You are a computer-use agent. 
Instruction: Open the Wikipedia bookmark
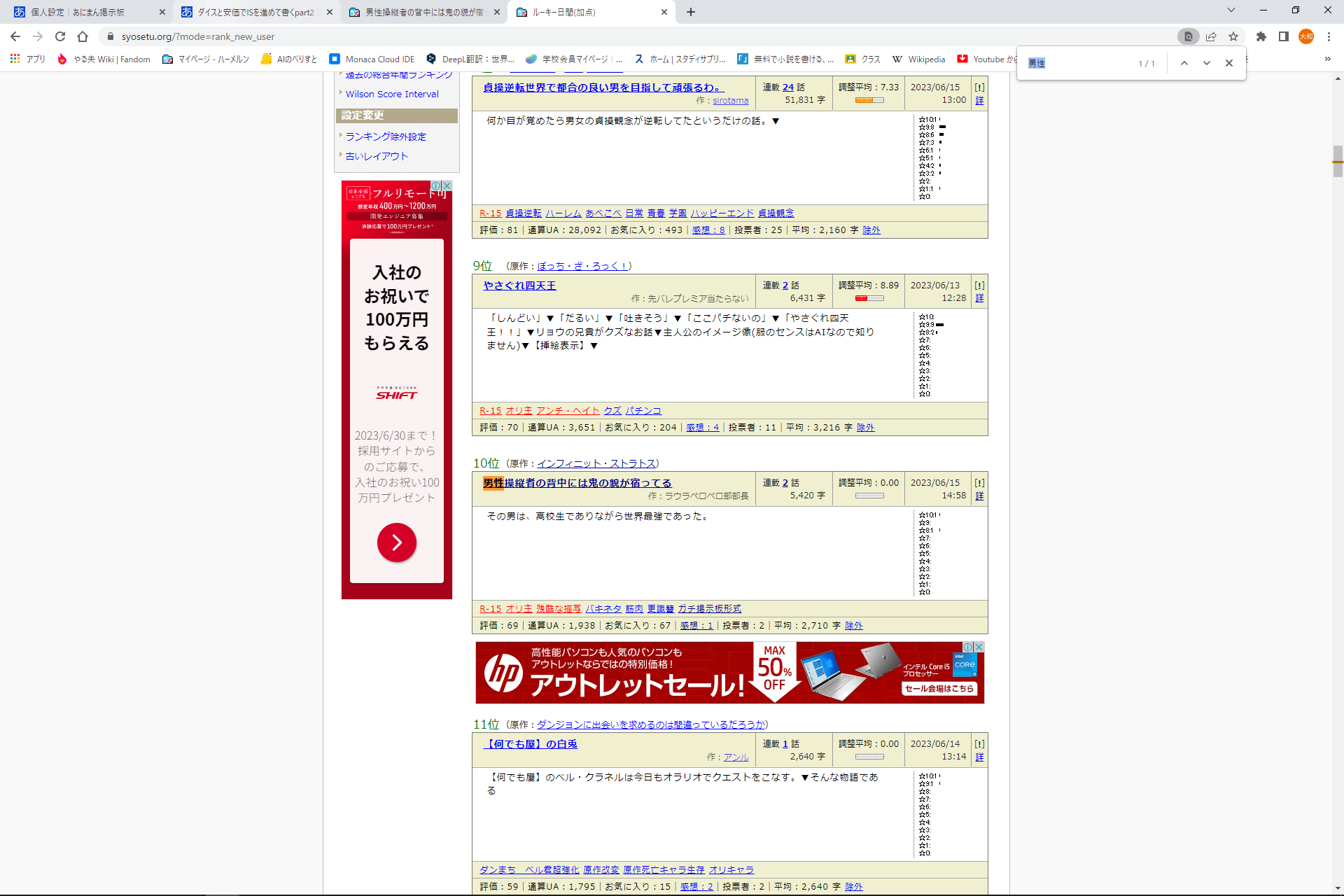918,59
